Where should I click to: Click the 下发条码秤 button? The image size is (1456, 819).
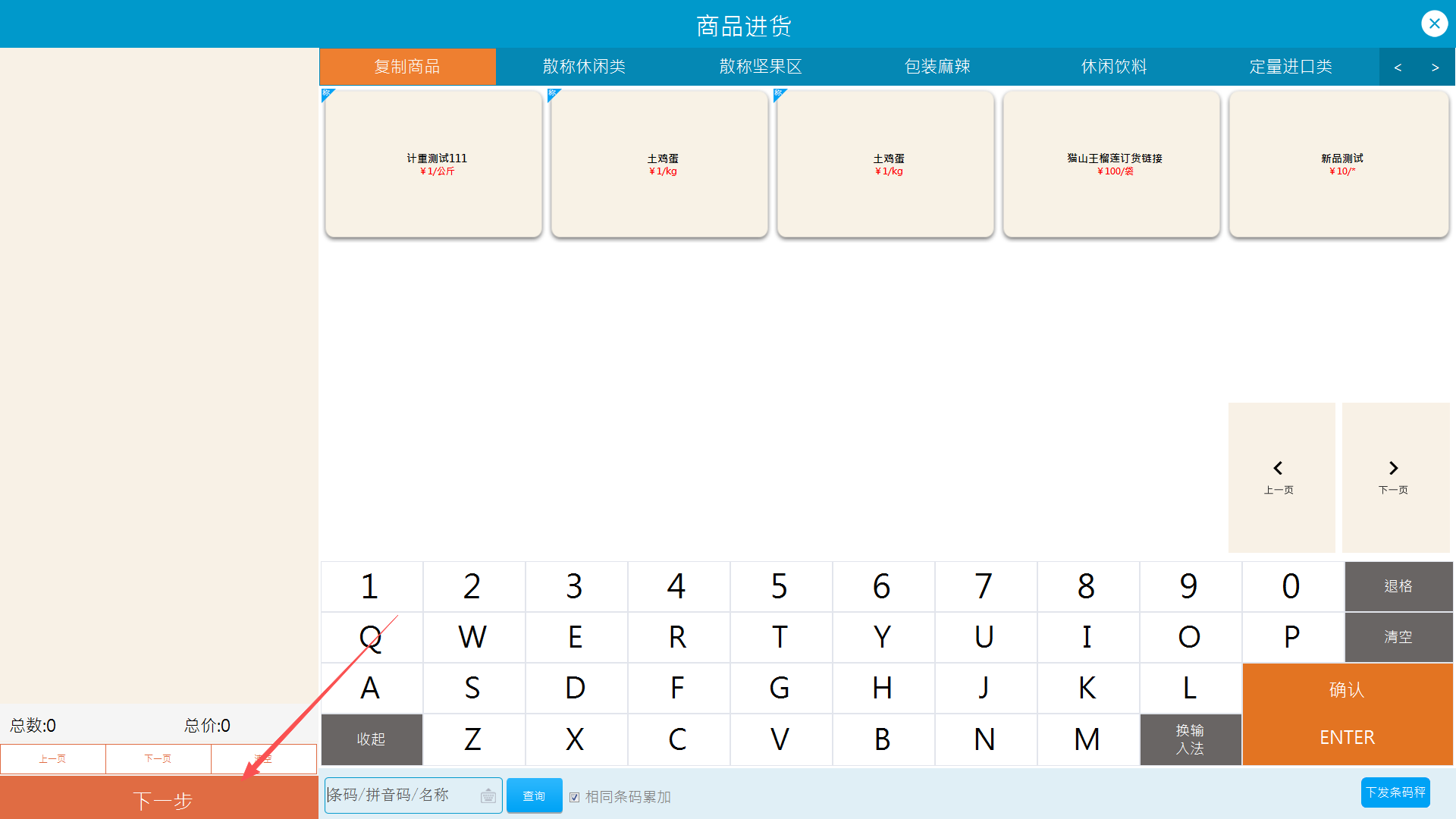(x=1395, y=792)
